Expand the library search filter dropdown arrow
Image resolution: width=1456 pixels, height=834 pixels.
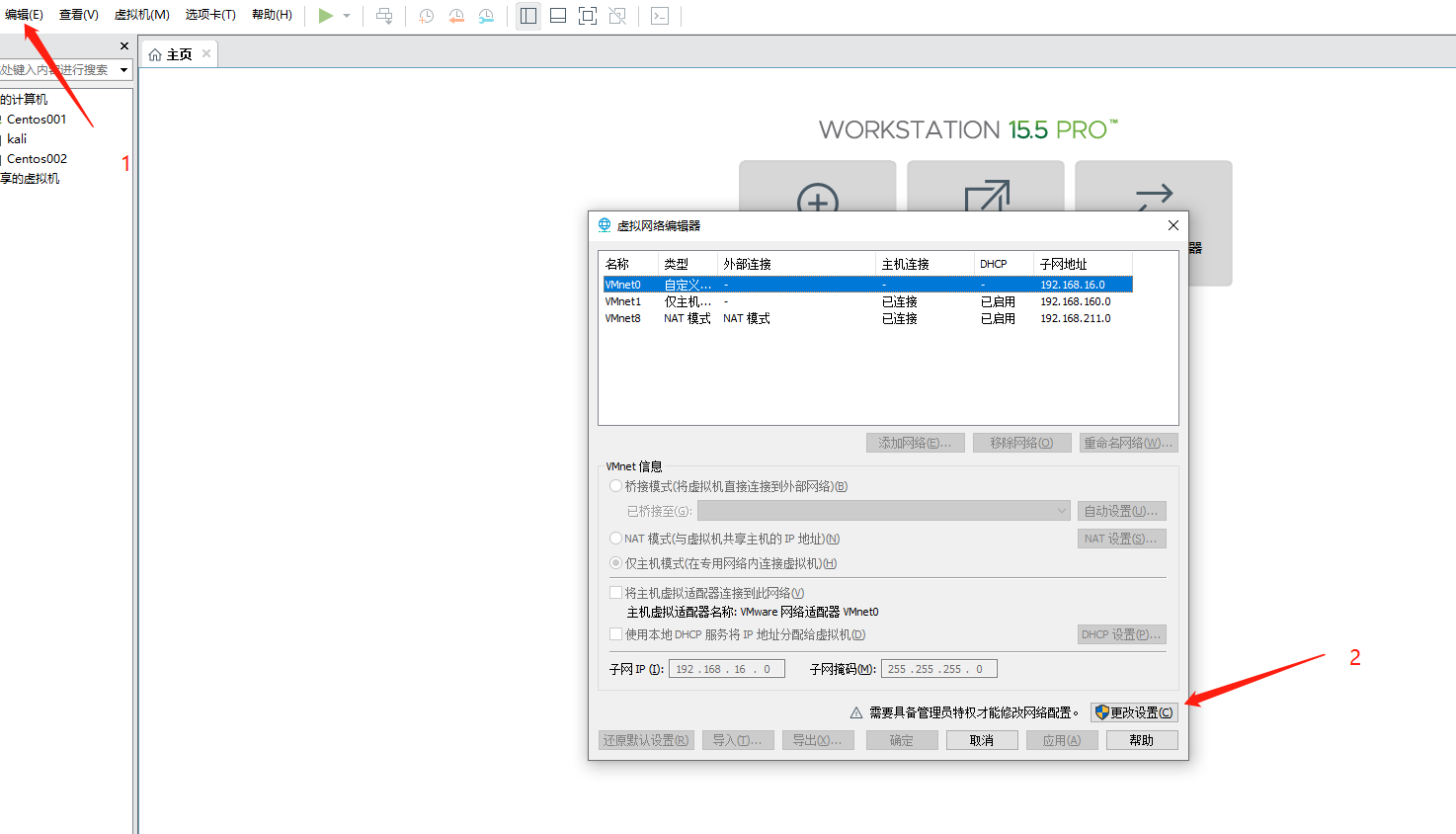coord(124,70)
